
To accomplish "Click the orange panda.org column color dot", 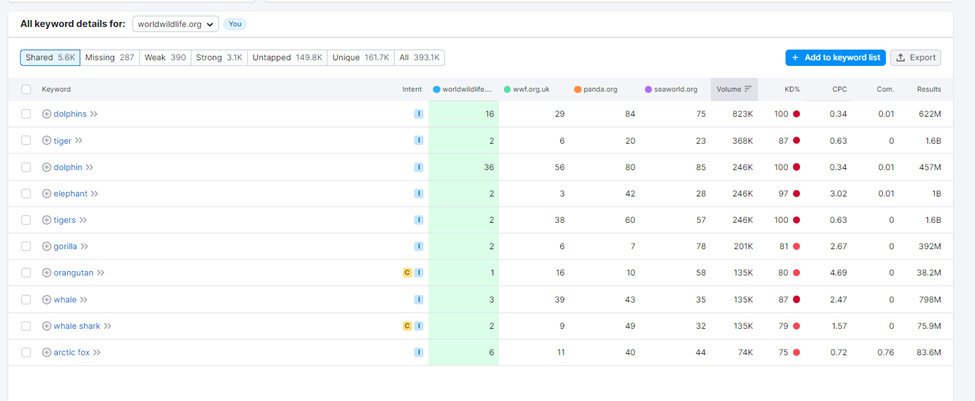I will pyautogui.click(x=578, y=90).
